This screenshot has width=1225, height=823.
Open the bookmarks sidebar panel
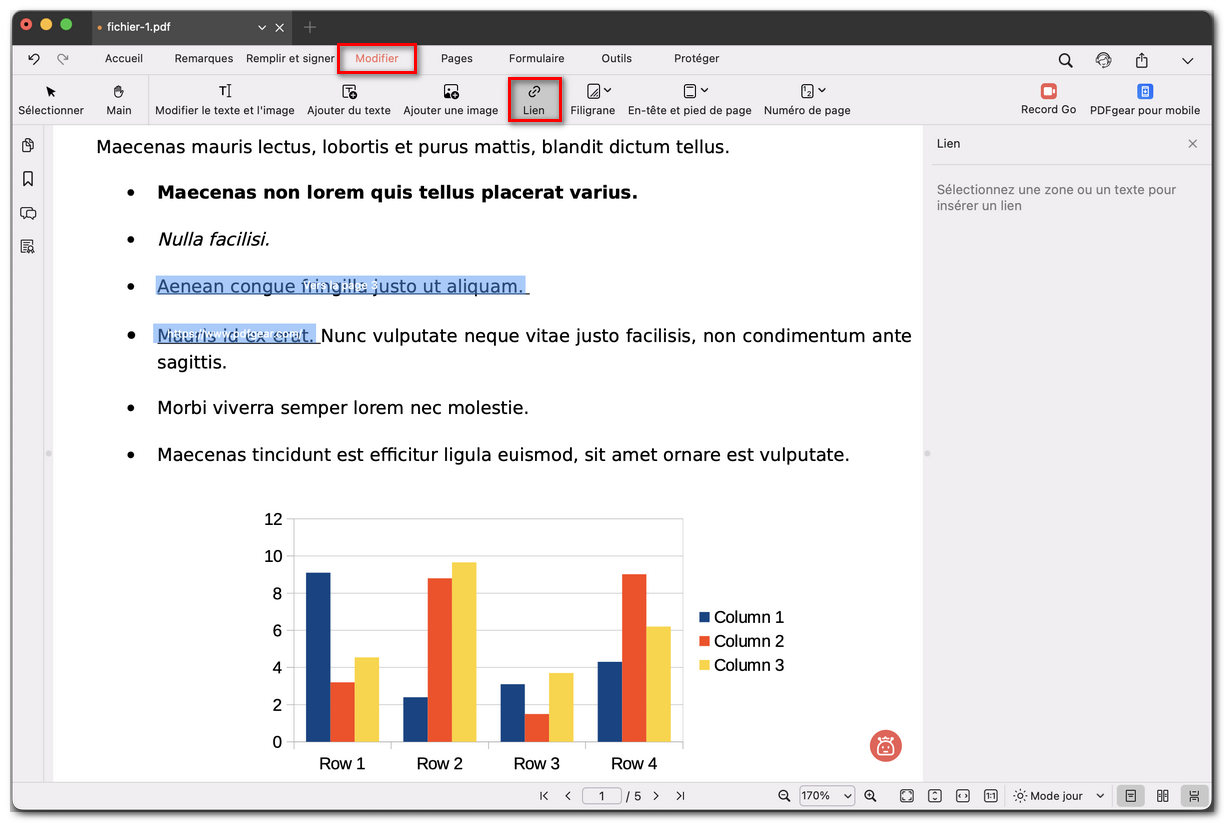point(28,179)
